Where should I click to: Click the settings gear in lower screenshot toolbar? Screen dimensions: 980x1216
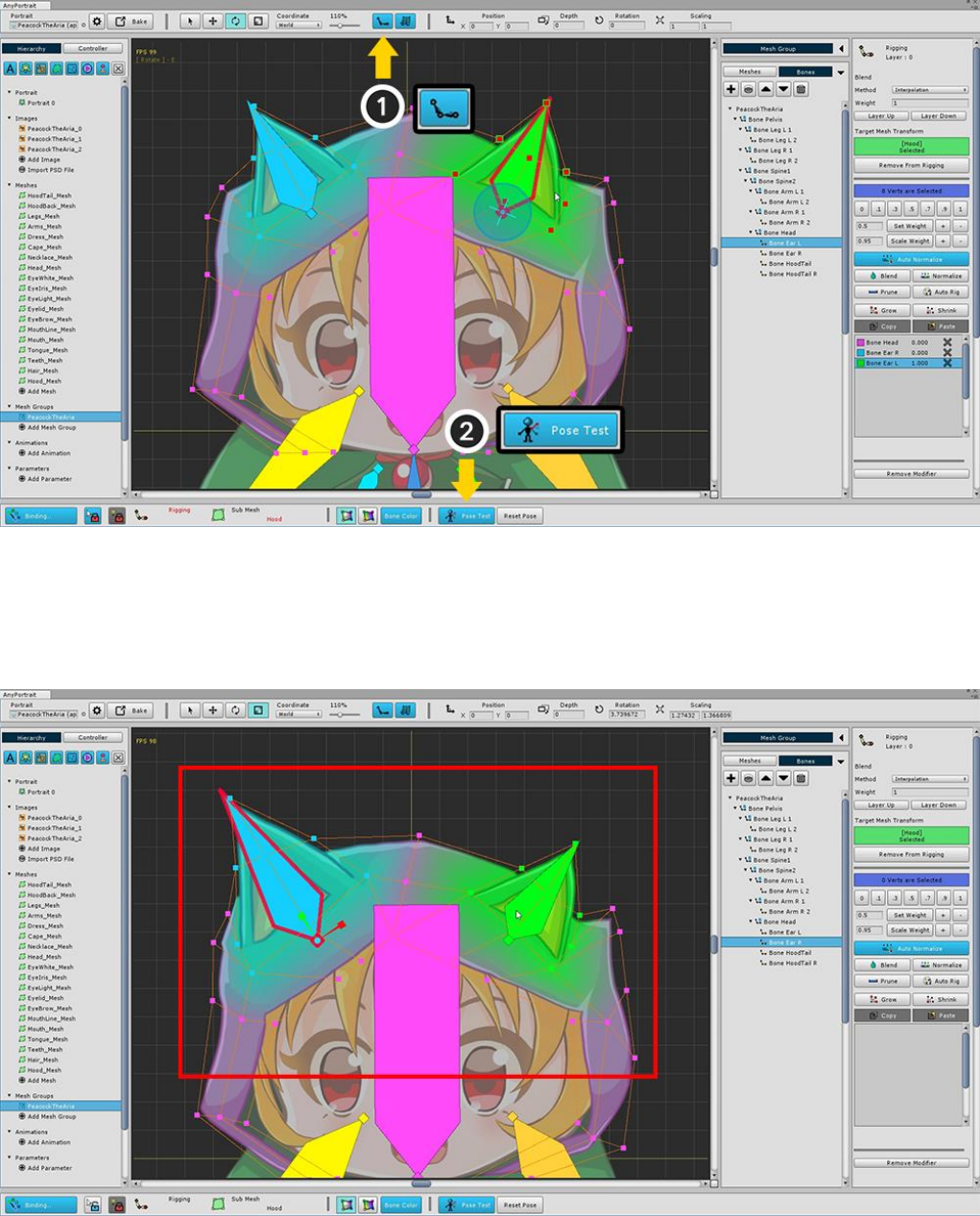[x=97, y=710]
